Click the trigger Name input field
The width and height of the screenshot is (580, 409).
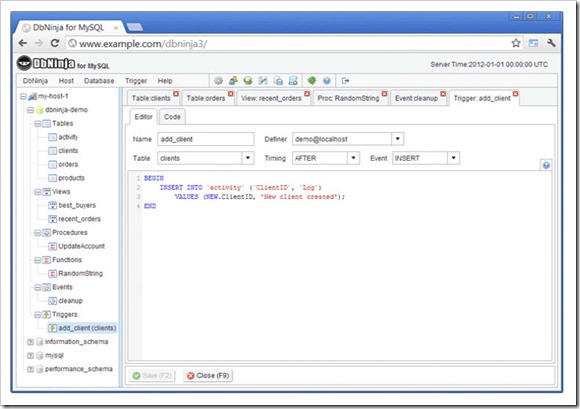(x=206, y=139)
